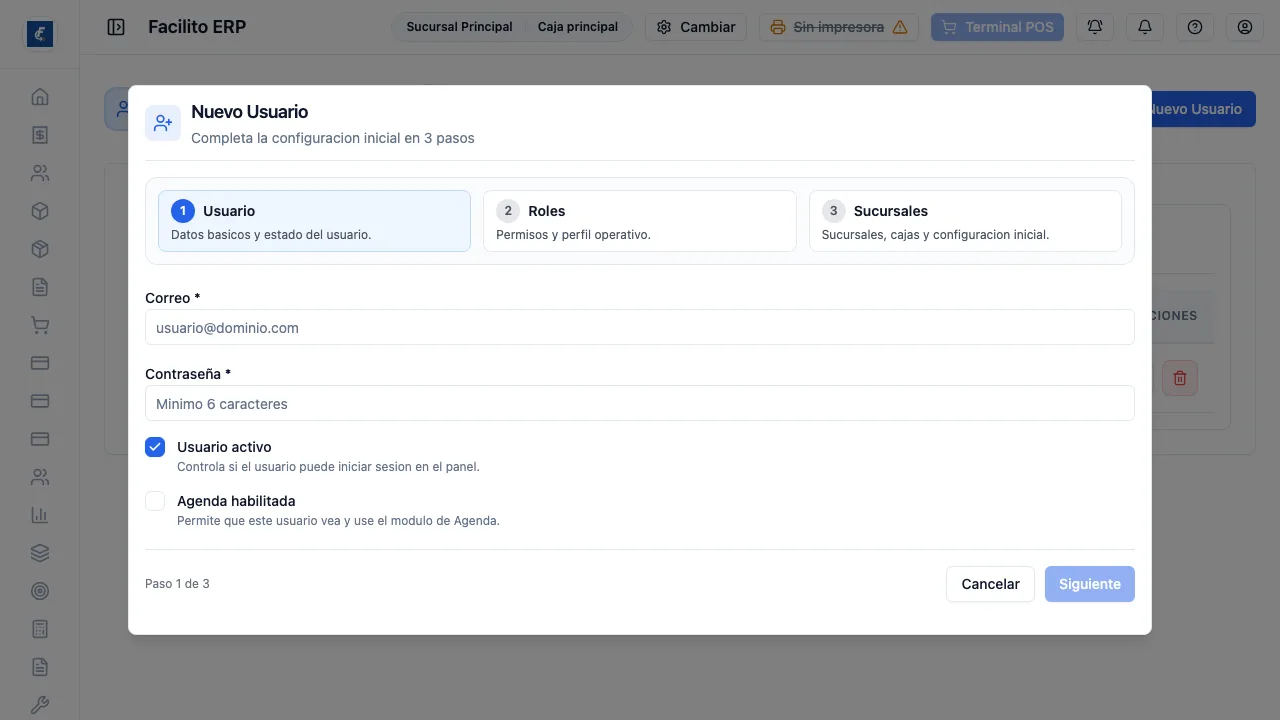Click the Paso 1 de 3 text
The image size is (1280, 720).
pyautogui.click(x=177, y=584)
